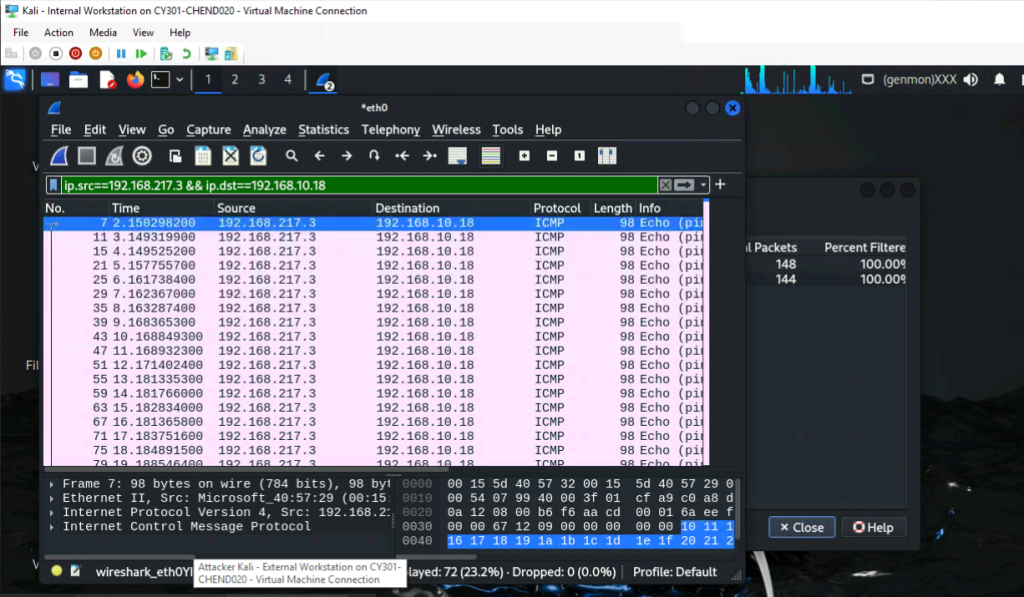Open Firefox from Kali panel
This screenshot has width=1024, height=597.
(135, 80)
